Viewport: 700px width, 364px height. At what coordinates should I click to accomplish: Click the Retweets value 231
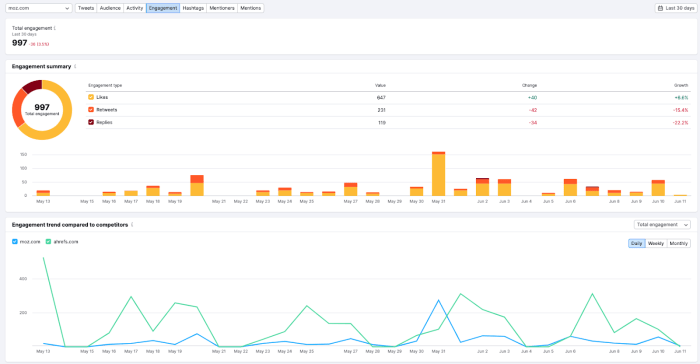pos(381,110)
